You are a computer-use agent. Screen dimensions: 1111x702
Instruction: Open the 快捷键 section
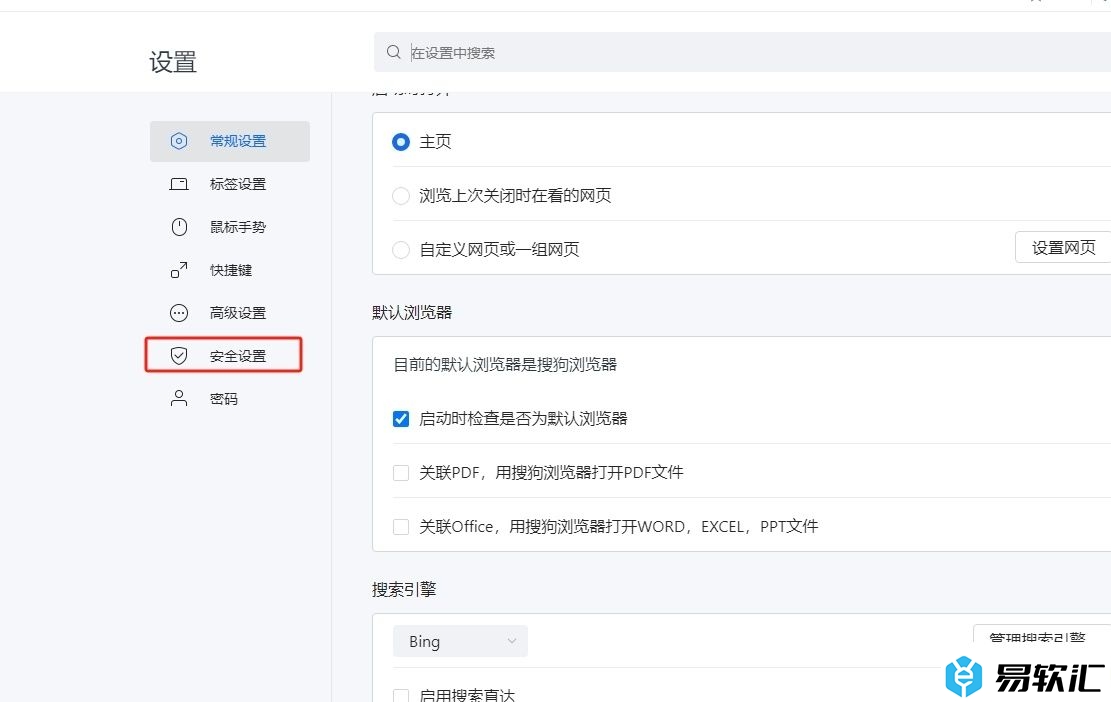pyautogui.click(x=230, y=270)
